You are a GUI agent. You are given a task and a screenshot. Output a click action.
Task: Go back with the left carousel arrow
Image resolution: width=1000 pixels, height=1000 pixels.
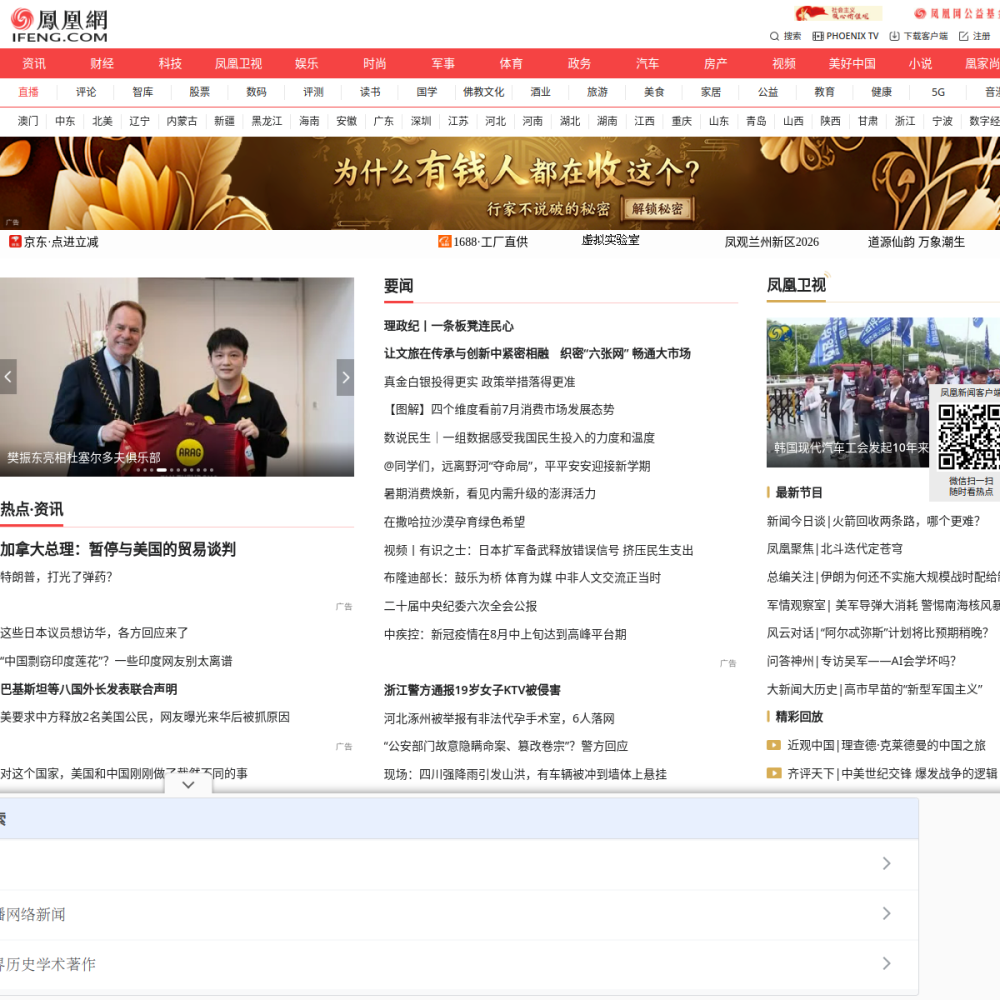pyautogui.click(x=8, y=377)
